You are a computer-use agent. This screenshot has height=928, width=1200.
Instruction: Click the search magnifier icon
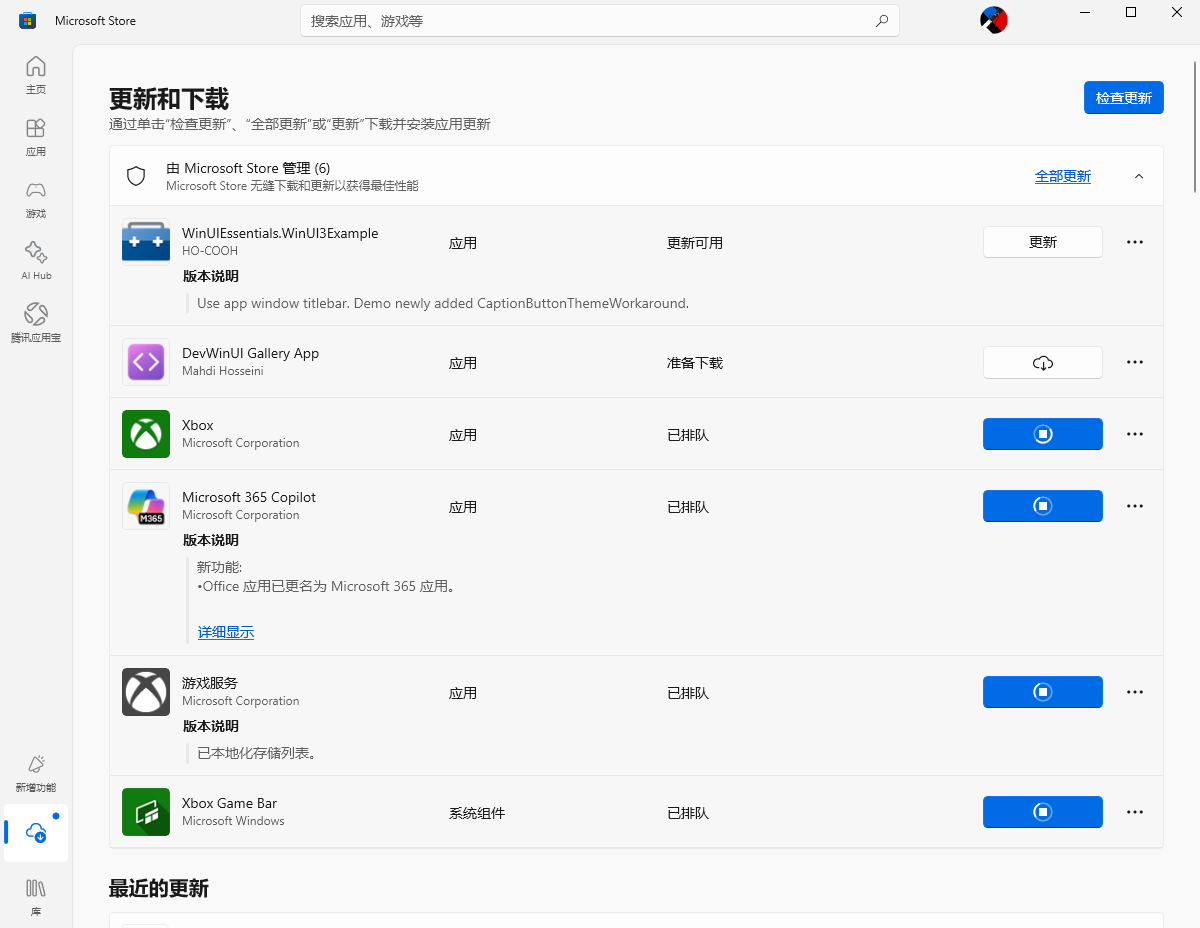(882, 20)
